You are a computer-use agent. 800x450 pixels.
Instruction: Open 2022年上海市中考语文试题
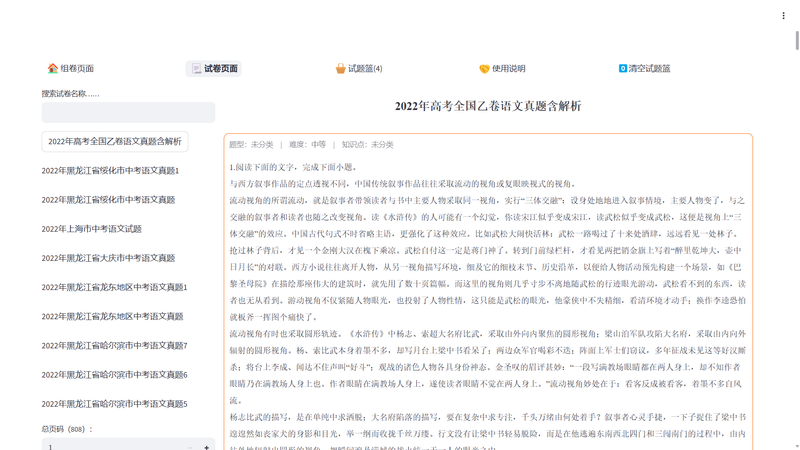92,229
